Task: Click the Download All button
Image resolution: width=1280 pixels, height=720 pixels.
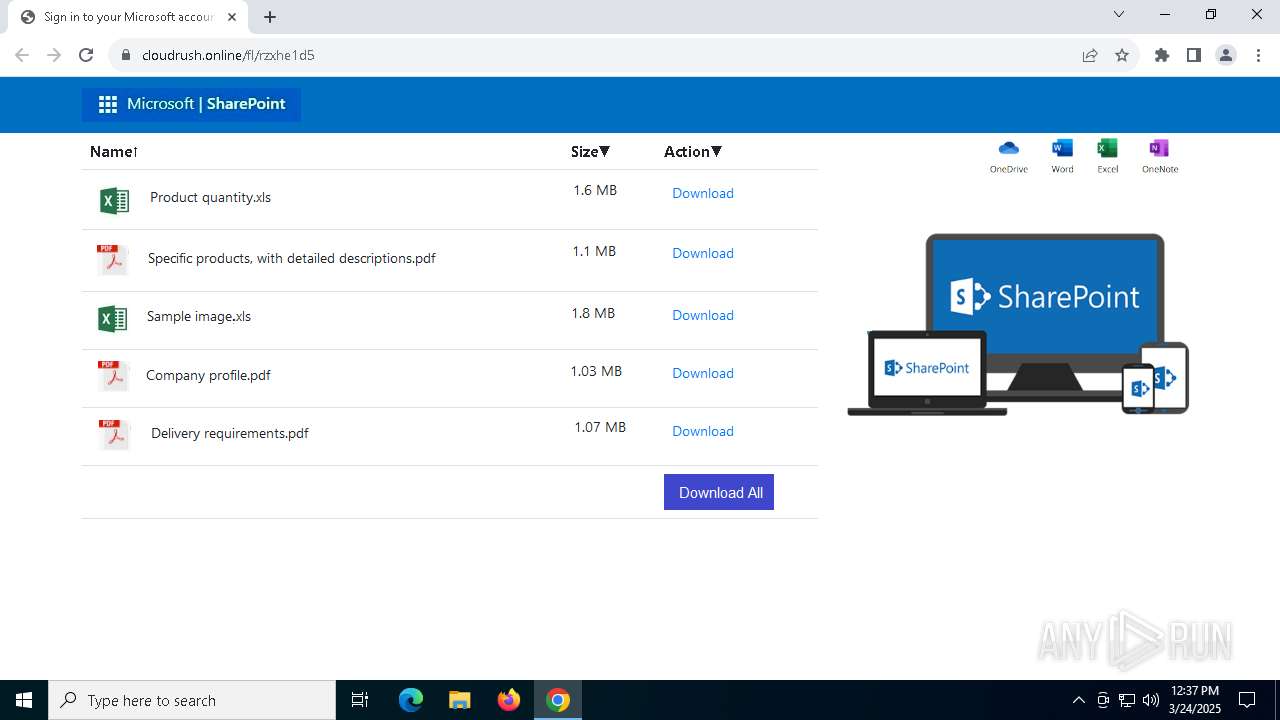Action: pyautogui.click(x=719, y=492)
